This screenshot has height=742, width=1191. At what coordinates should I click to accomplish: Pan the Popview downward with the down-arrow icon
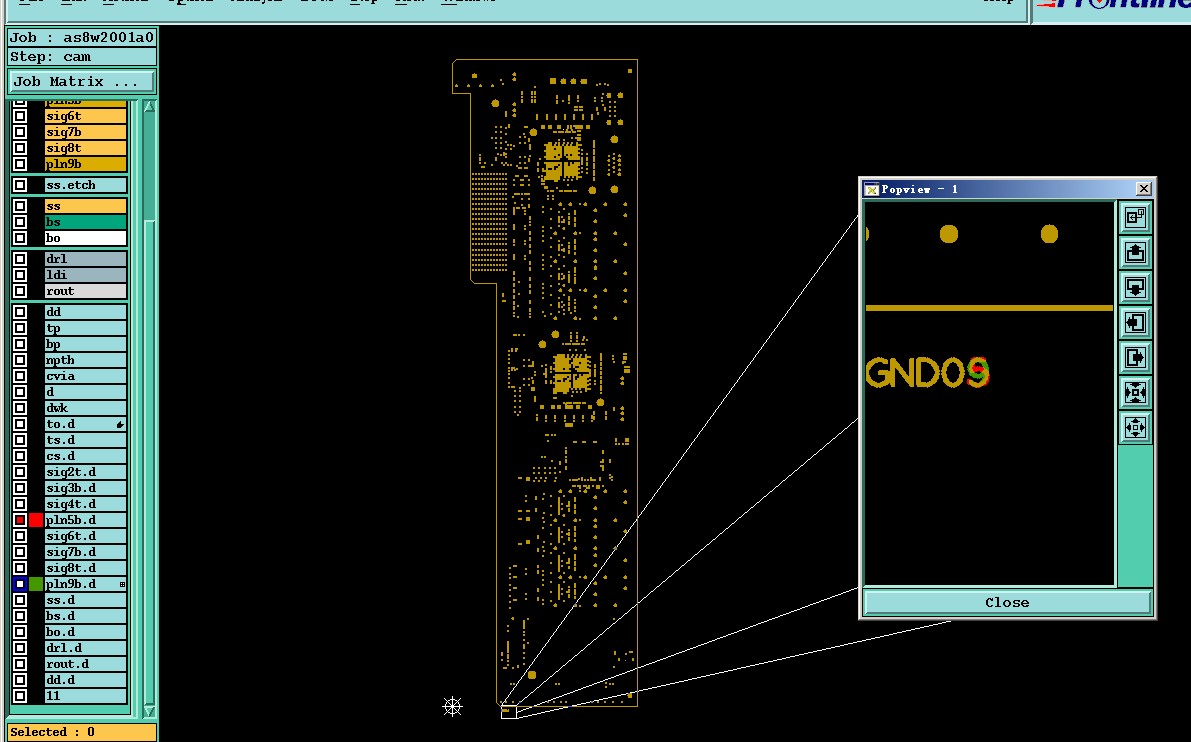point(1135,288)
